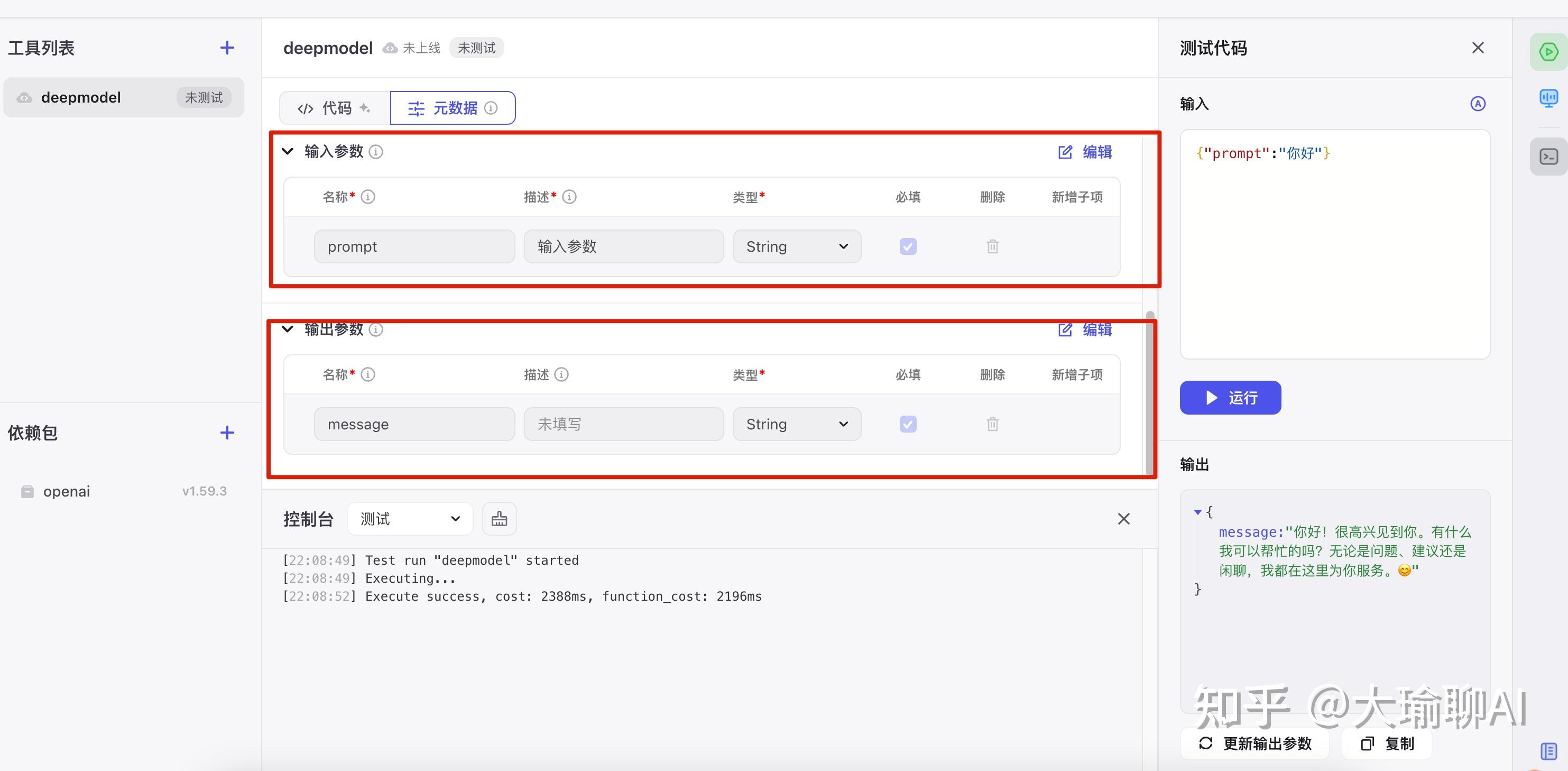The image size is (1568, 771).
Task: Open the terminal console sidebar icon
Action: tap(1548, 157)
